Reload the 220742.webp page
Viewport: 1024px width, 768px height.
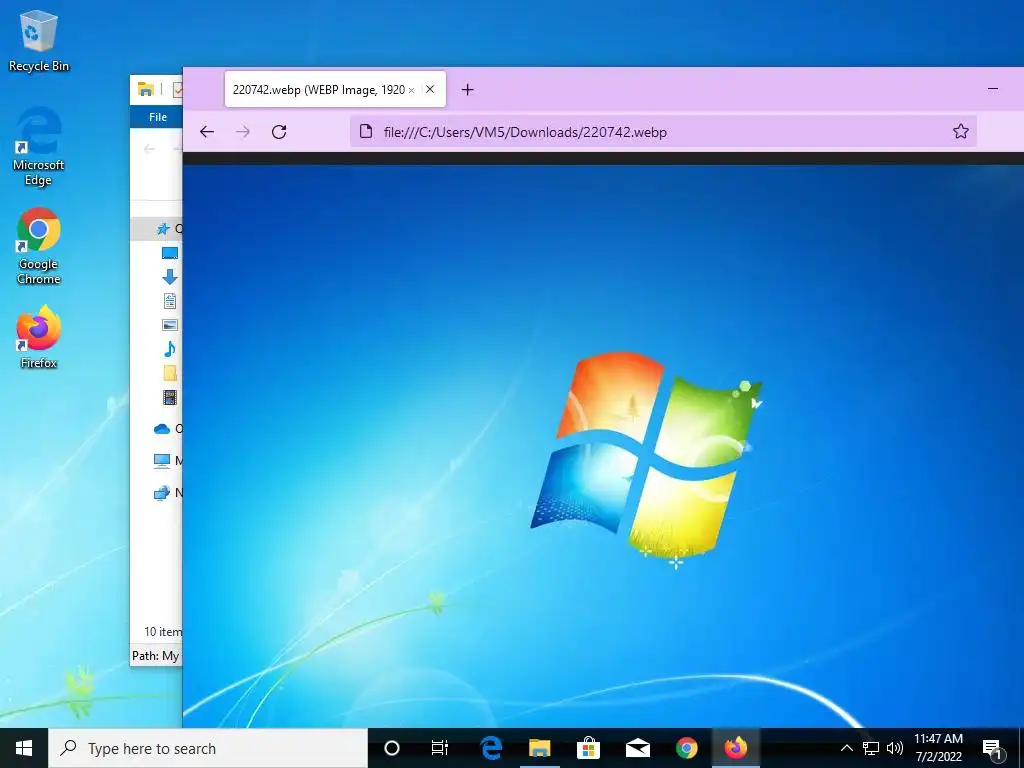pyautogui.click(x=279, y=132)
